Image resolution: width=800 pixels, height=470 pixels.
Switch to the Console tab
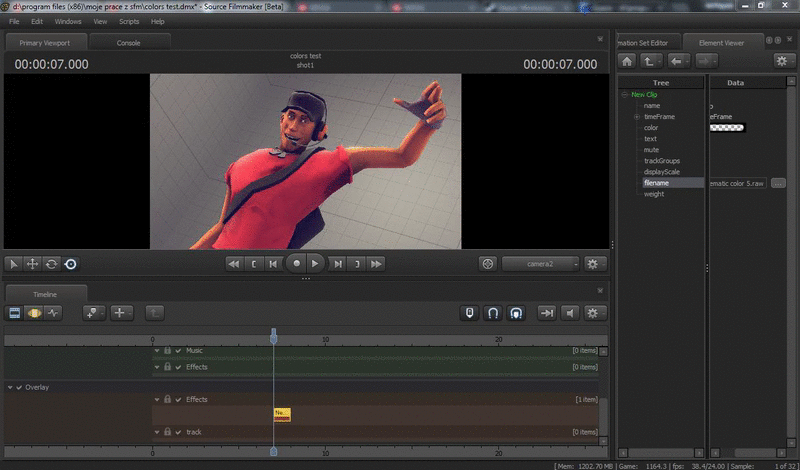tap(129, 43)
